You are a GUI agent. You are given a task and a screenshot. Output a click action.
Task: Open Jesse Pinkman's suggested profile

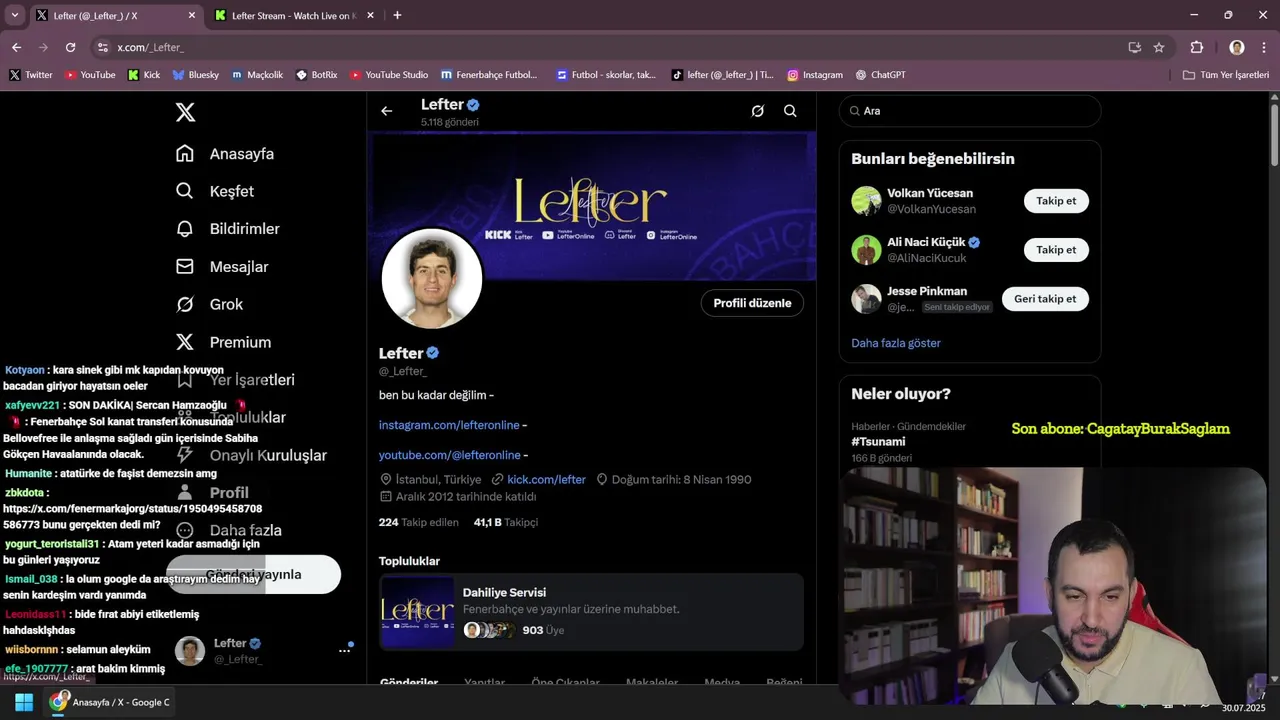[x=927, y=291]
